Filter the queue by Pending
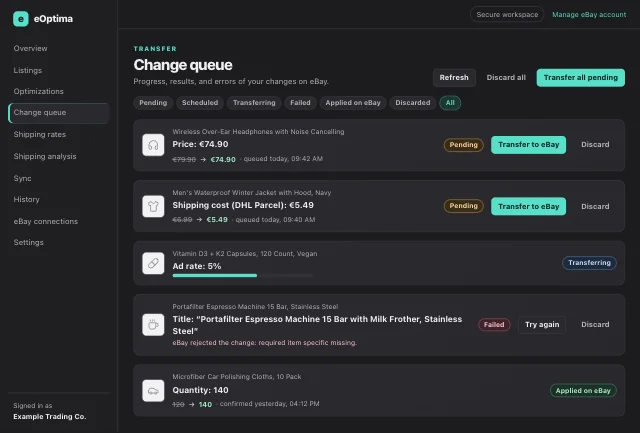This screenshot has height=433, width=640. 153,103
